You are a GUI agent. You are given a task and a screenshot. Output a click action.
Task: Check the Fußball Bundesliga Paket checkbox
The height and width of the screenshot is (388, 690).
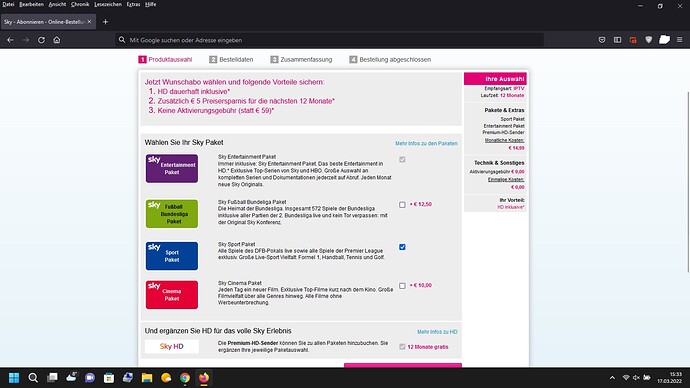pyautogui.click(x=402, y=205)
